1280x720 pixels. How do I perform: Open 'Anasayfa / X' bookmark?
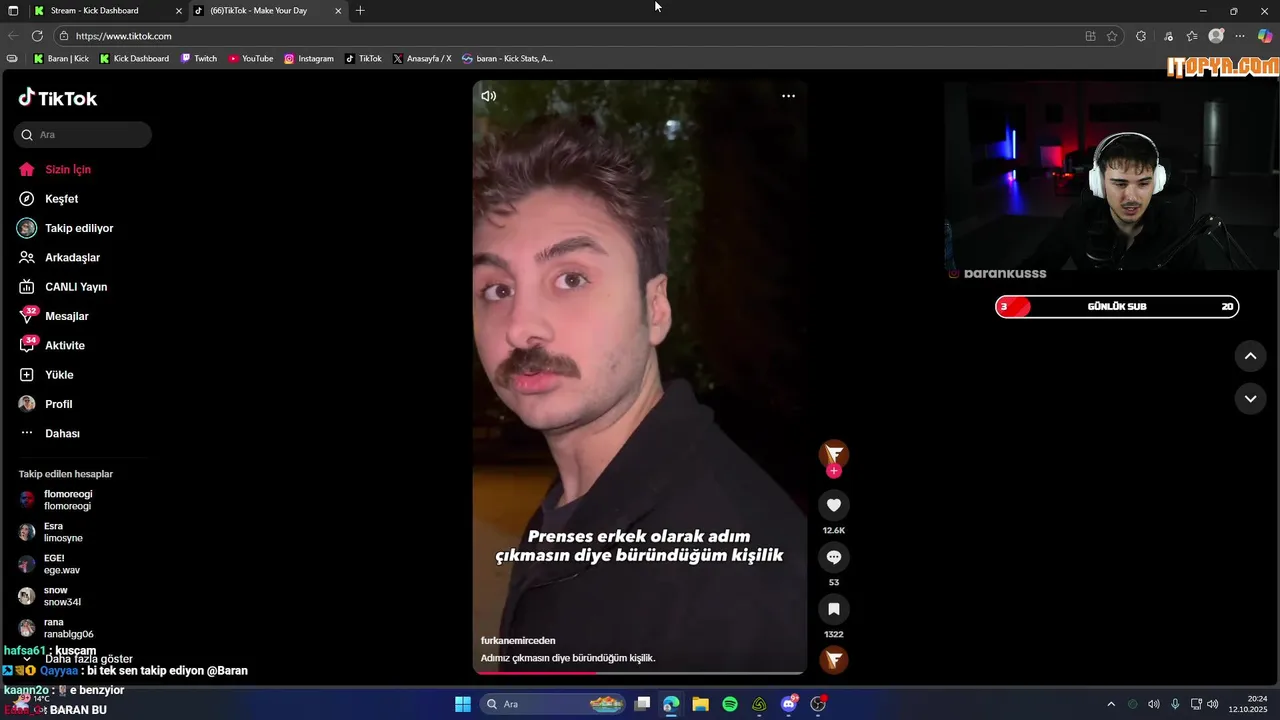pos(422,59)
